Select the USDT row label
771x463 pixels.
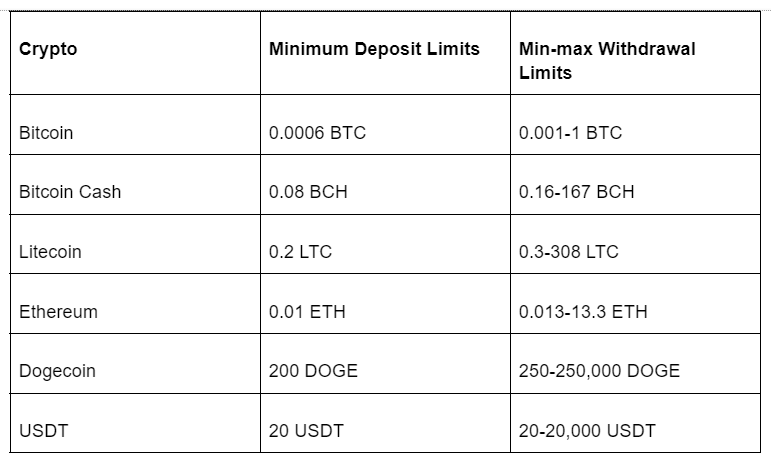click(x=41, y=431)
